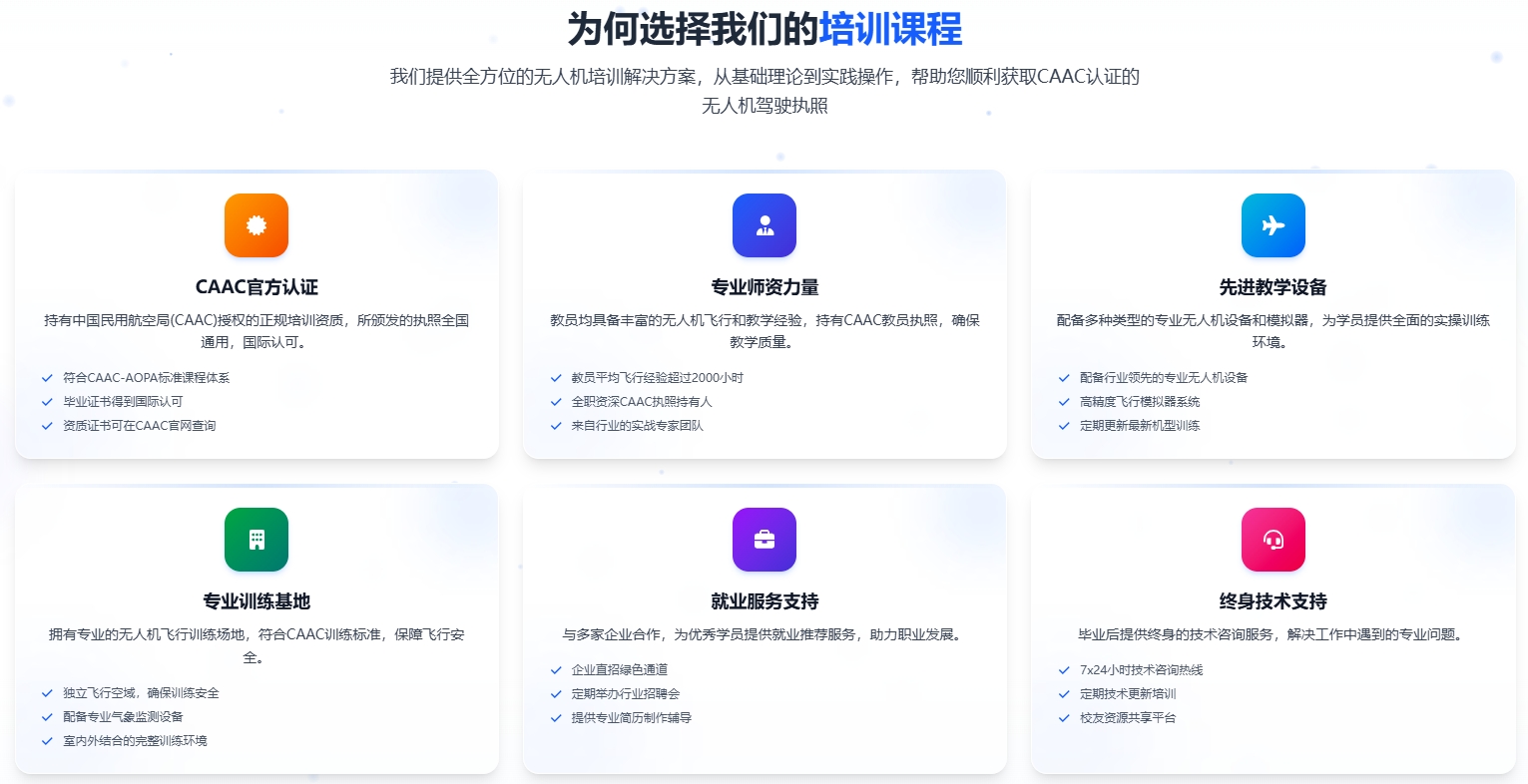This screenshot has width=1528, height=784.
Task: Click 校友资源共享平台 list entry
Action: [1129, 718]
